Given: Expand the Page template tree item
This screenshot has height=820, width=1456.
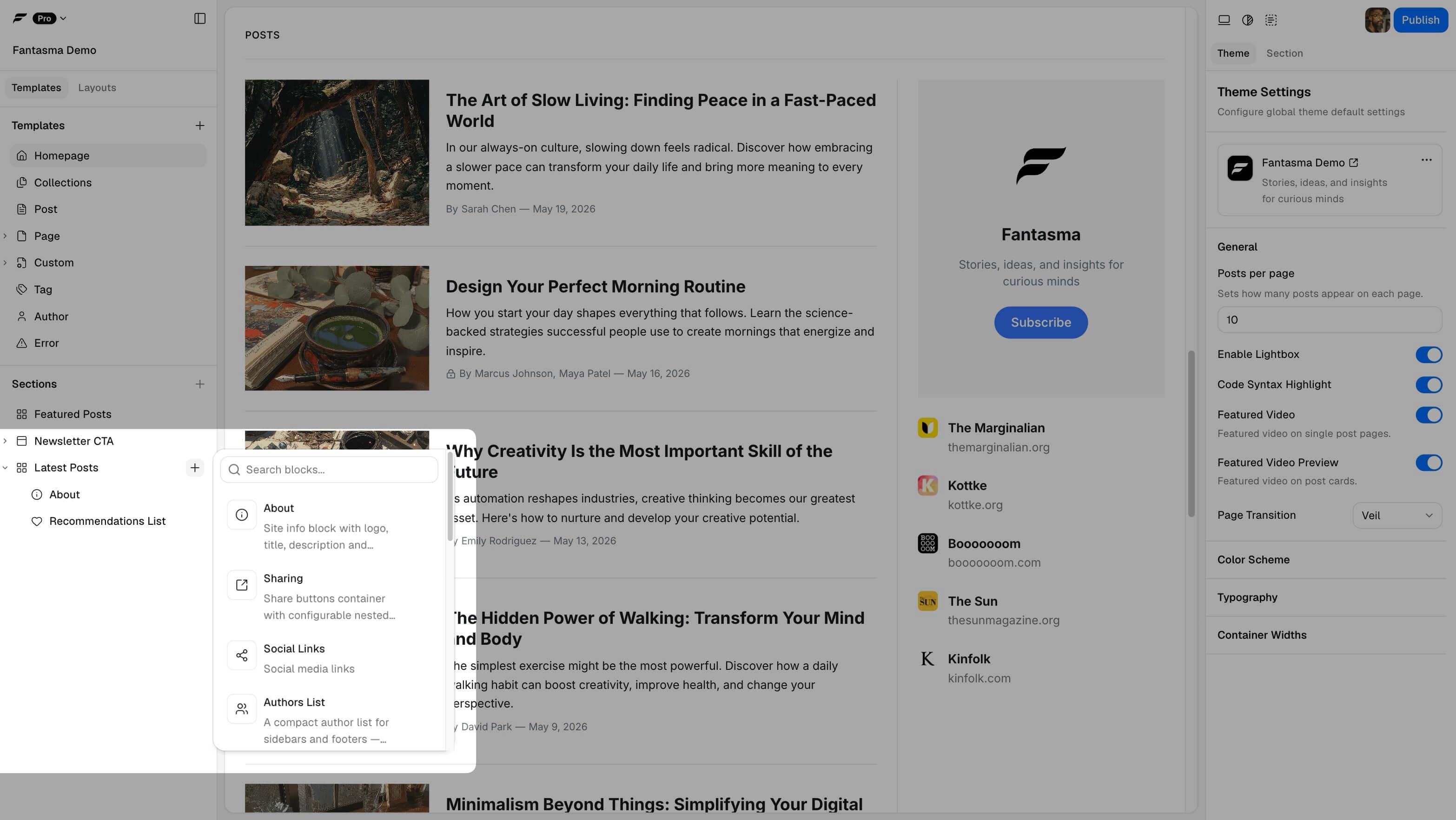Looking at the screenshot, I should [x=5, y=236].
